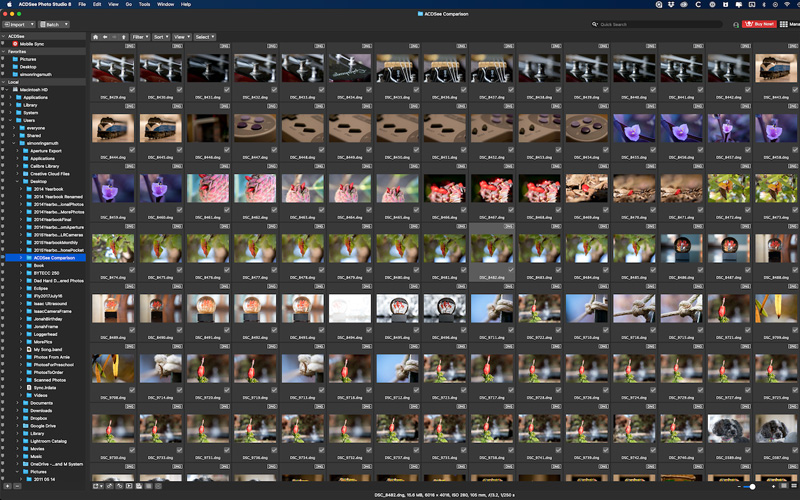Open the Tools menu
Screen dimensions: 800x500
144,4
